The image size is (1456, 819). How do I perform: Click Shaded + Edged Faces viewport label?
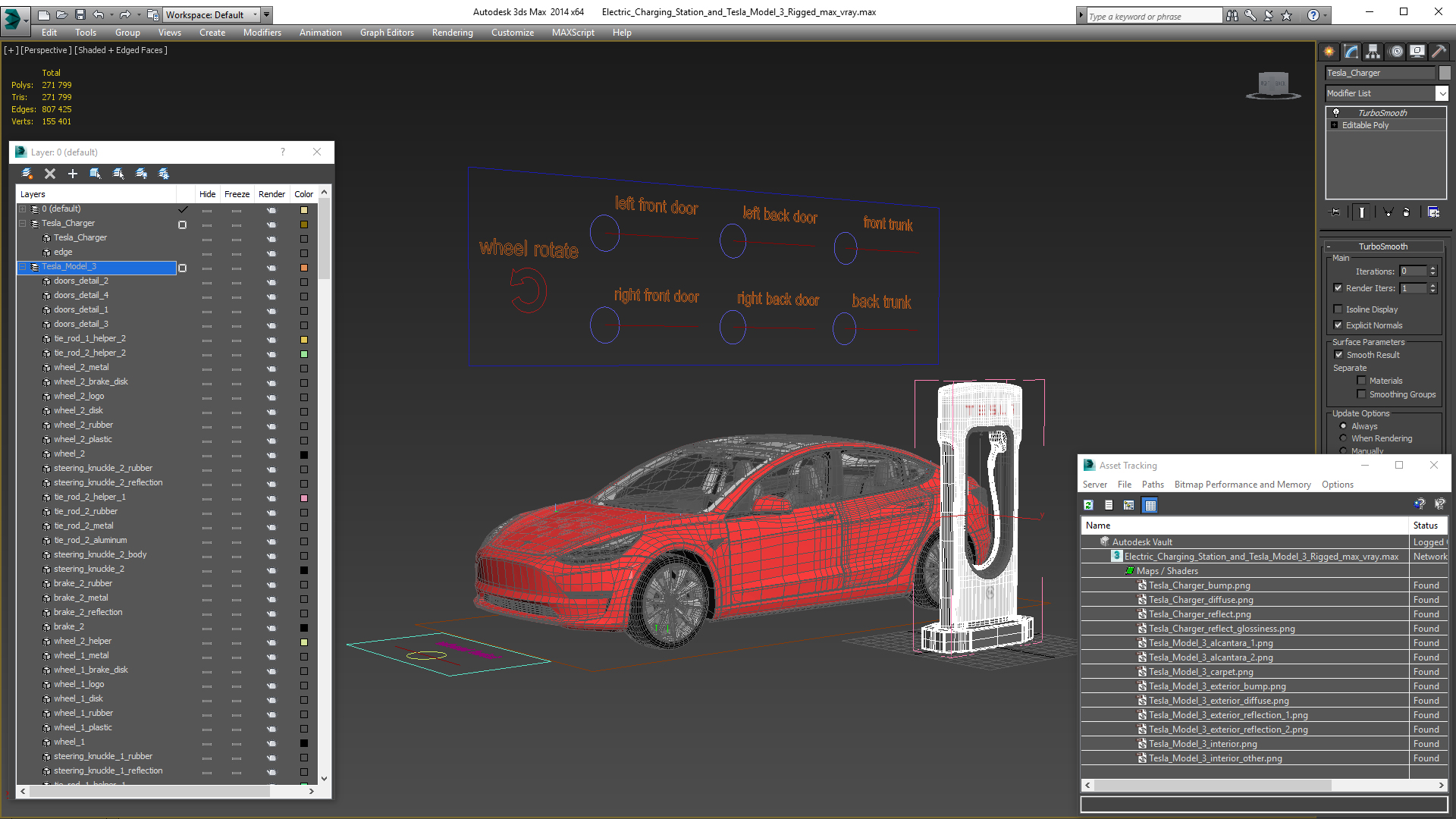[x=121, y=50]
